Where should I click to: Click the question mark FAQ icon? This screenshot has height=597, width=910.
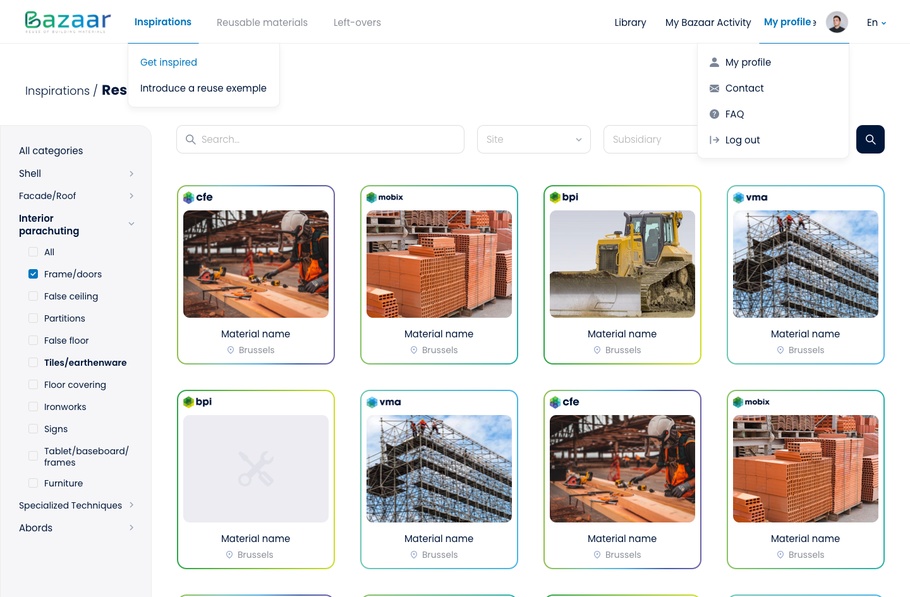714,114
